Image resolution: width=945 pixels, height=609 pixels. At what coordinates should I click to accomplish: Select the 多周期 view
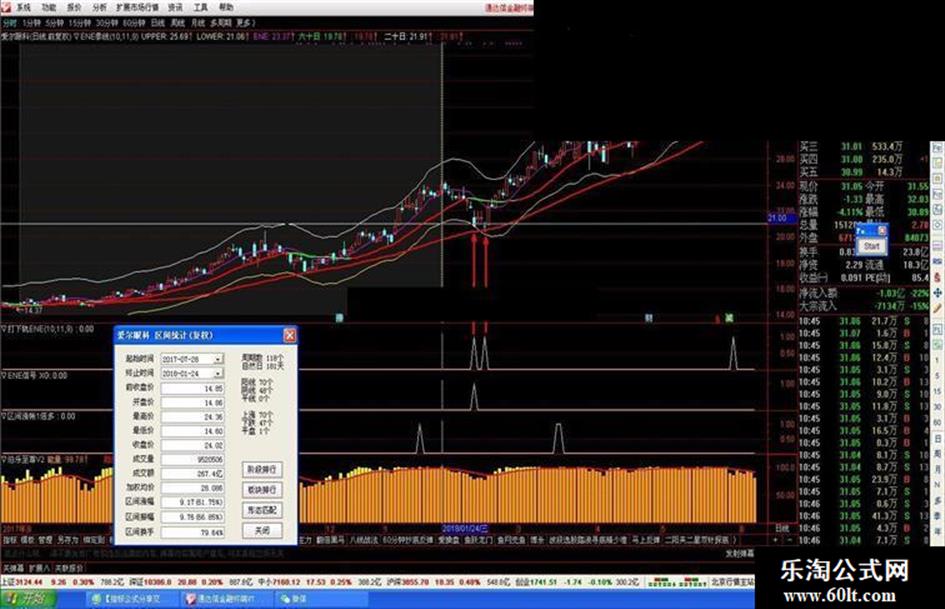click(221, 23)
